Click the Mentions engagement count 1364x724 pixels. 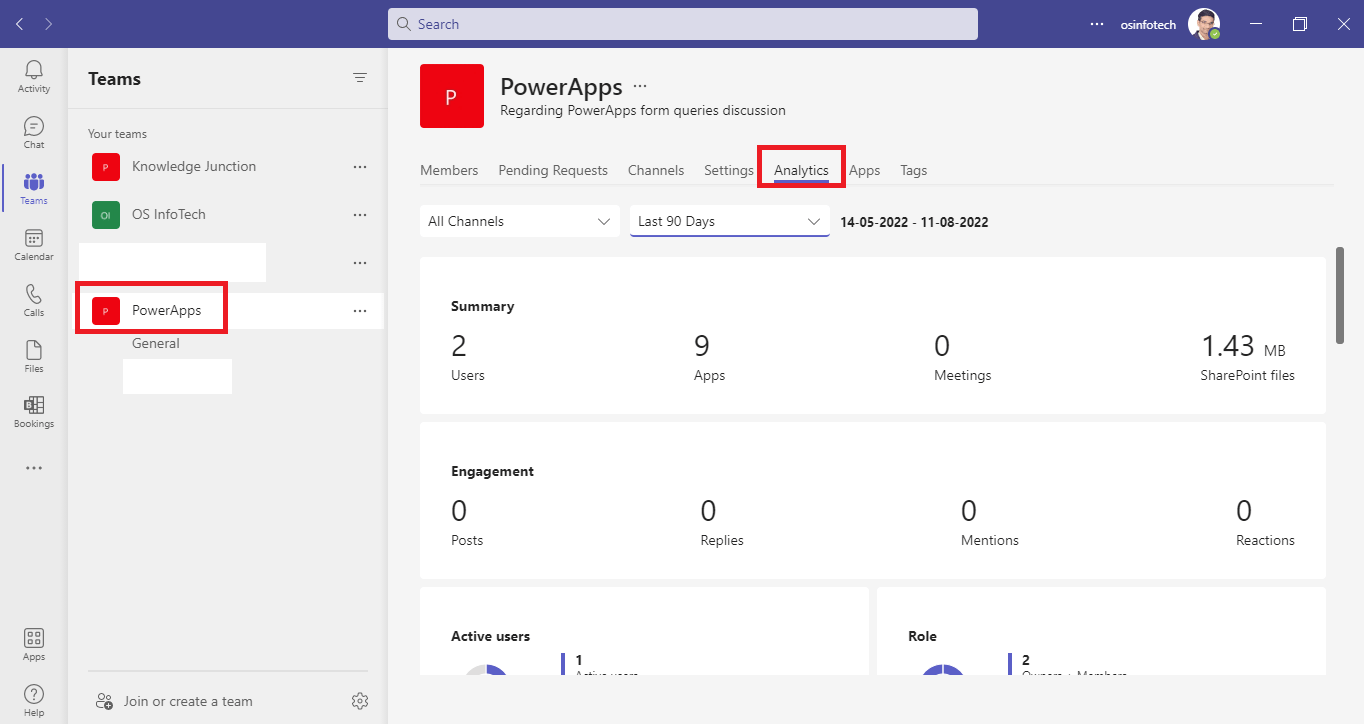click(x=969, y=512)
